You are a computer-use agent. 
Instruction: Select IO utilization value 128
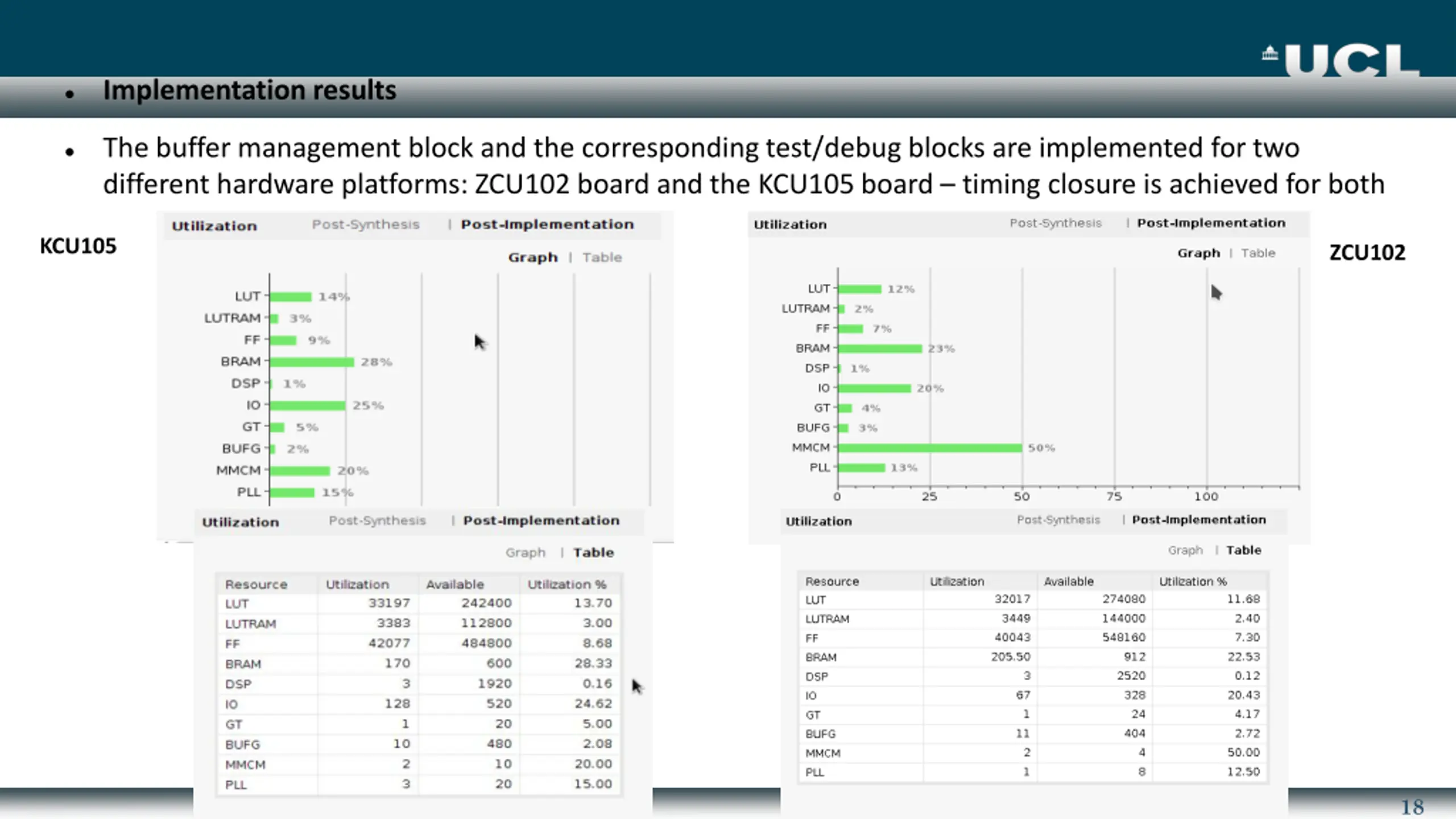(397, 704)
